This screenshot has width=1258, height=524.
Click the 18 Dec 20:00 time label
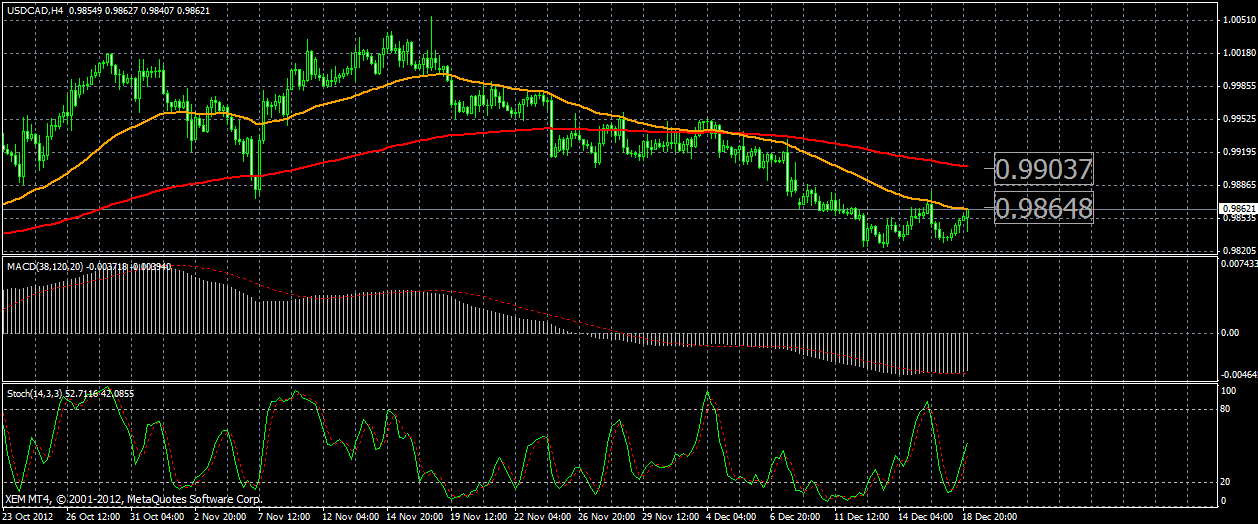coord(991,516)
